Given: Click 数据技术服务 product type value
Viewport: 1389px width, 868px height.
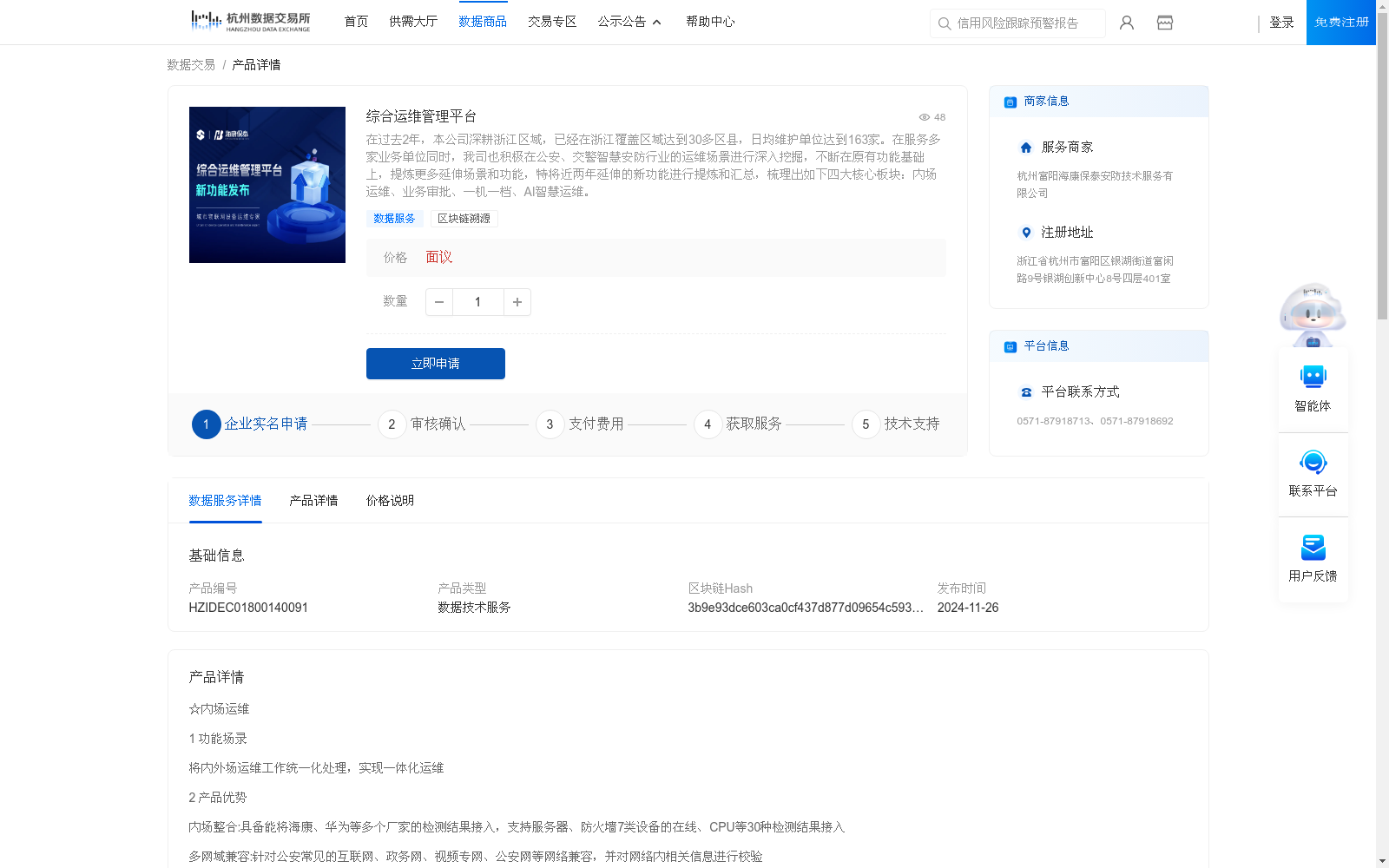Looking at the screenshot, I should [474, 608].
